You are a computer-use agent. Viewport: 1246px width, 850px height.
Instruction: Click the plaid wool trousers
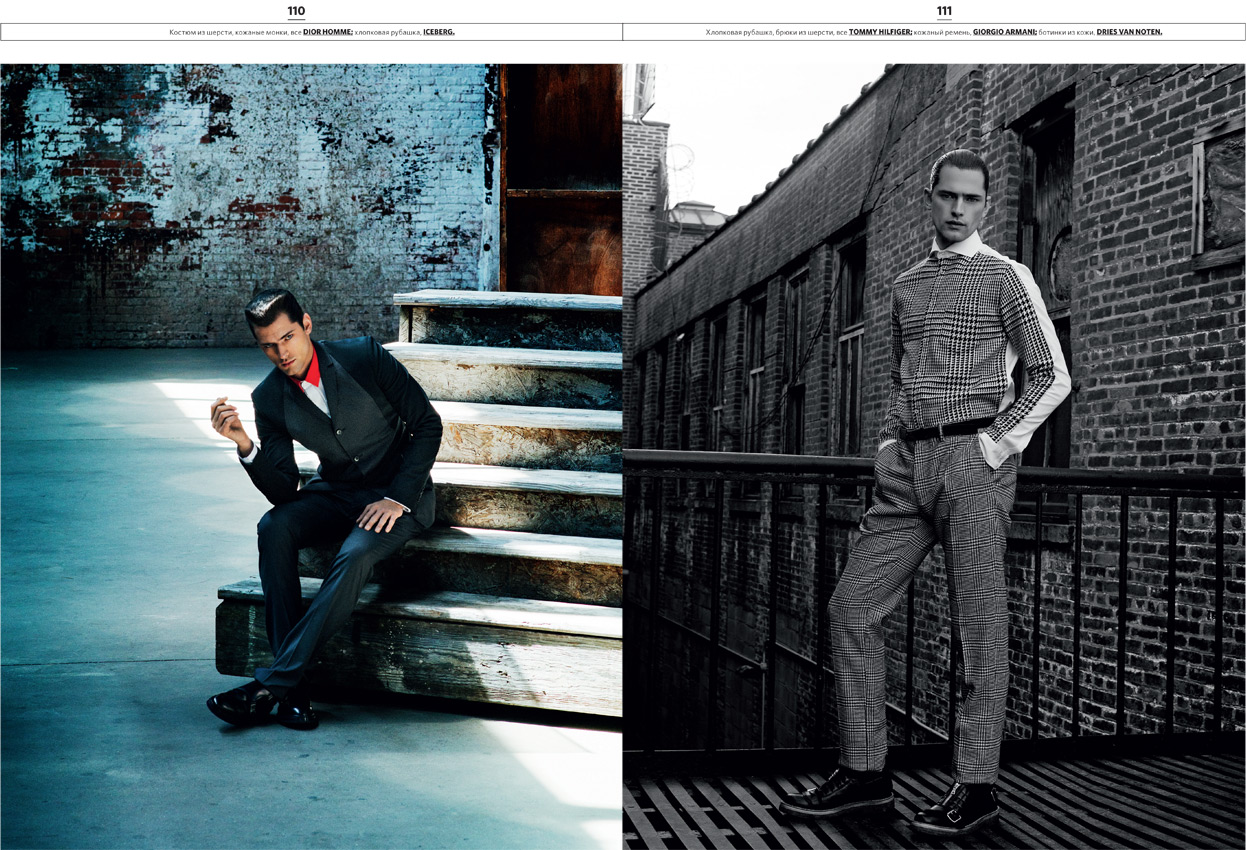tap(920, 580)
